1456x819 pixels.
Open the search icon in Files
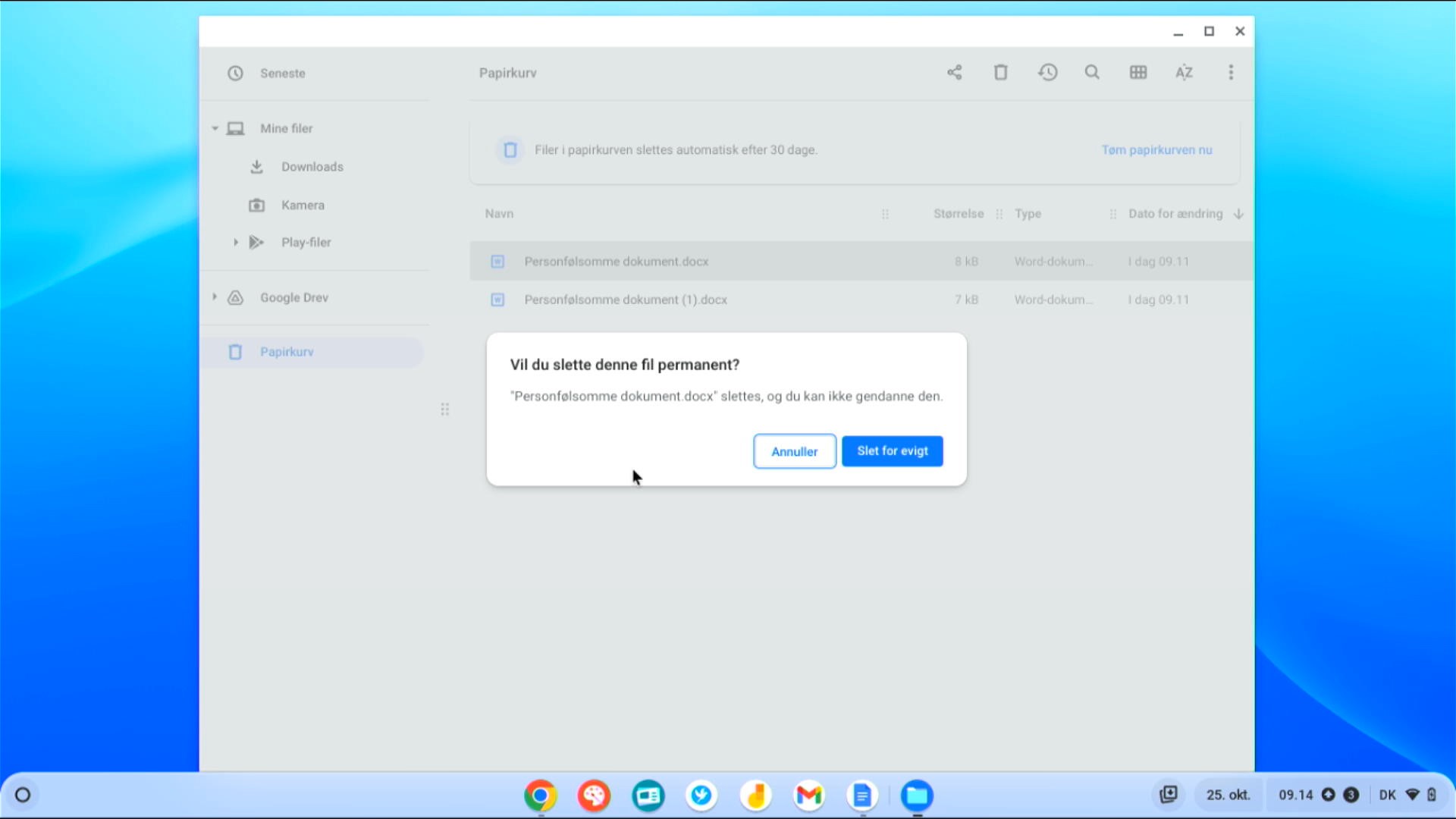click(x=1092, y=72)
